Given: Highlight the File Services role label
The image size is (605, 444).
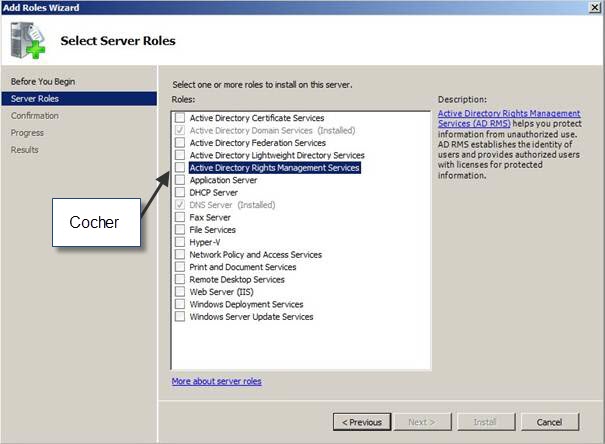Looking at the screenshot, I should pos(213,230).
